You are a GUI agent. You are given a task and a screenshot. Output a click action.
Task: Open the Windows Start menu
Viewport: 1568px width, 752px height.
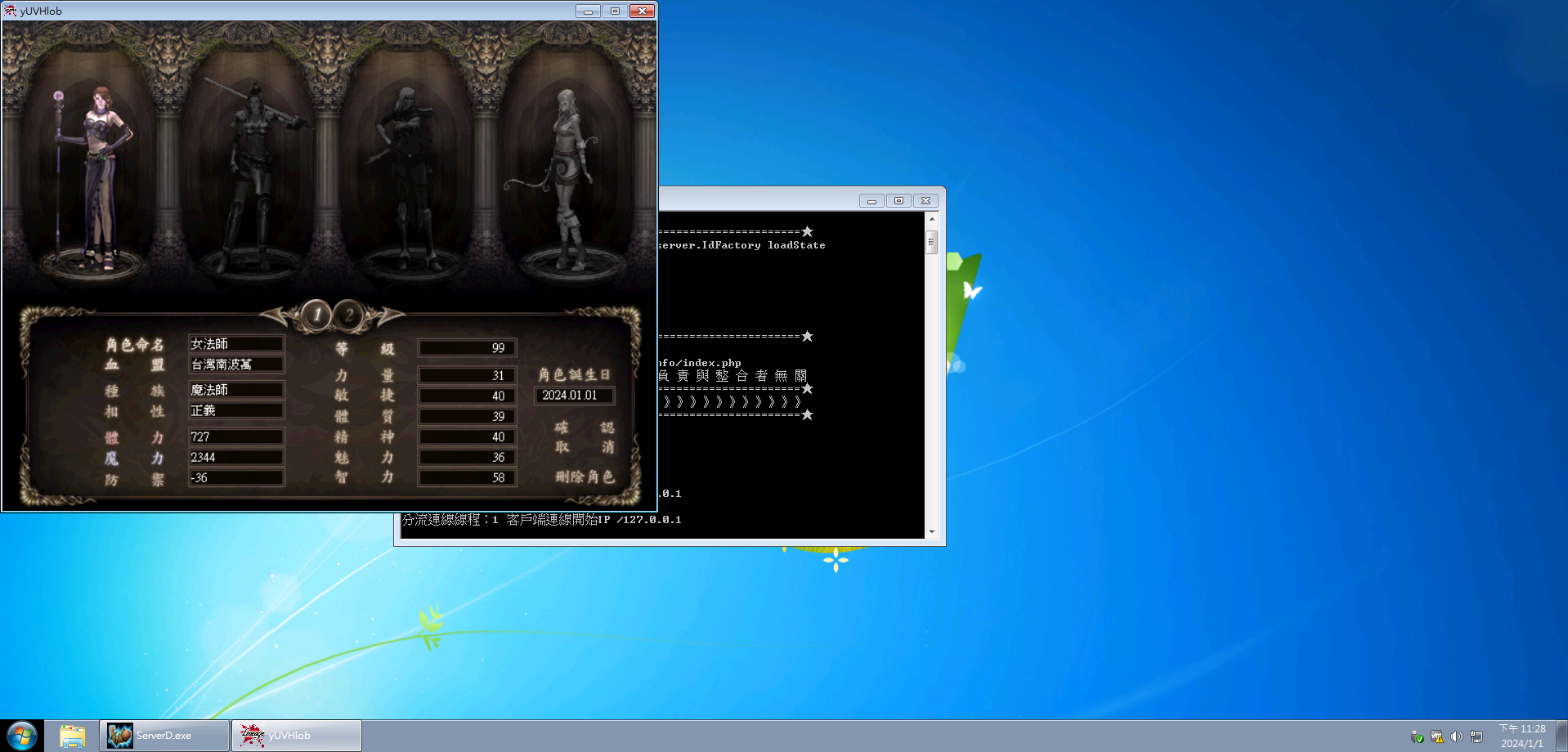pos(22,736)
